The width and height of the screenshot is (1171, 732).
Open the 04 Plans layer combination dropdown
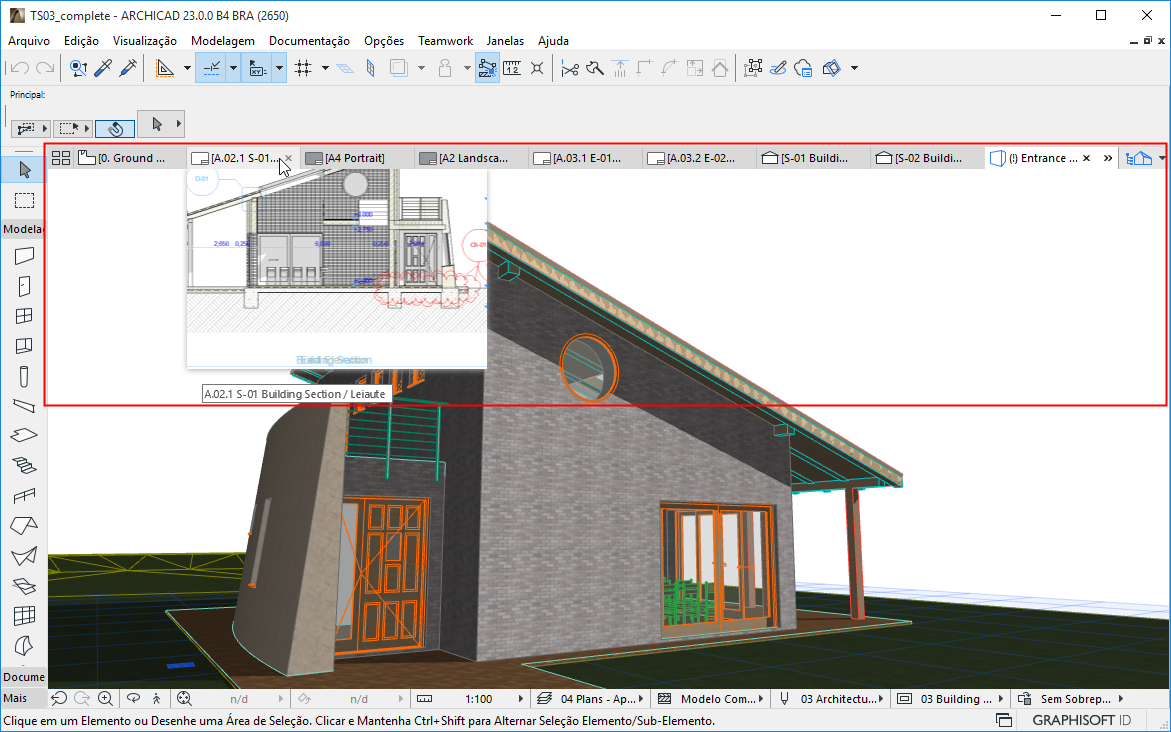[642, 699]
